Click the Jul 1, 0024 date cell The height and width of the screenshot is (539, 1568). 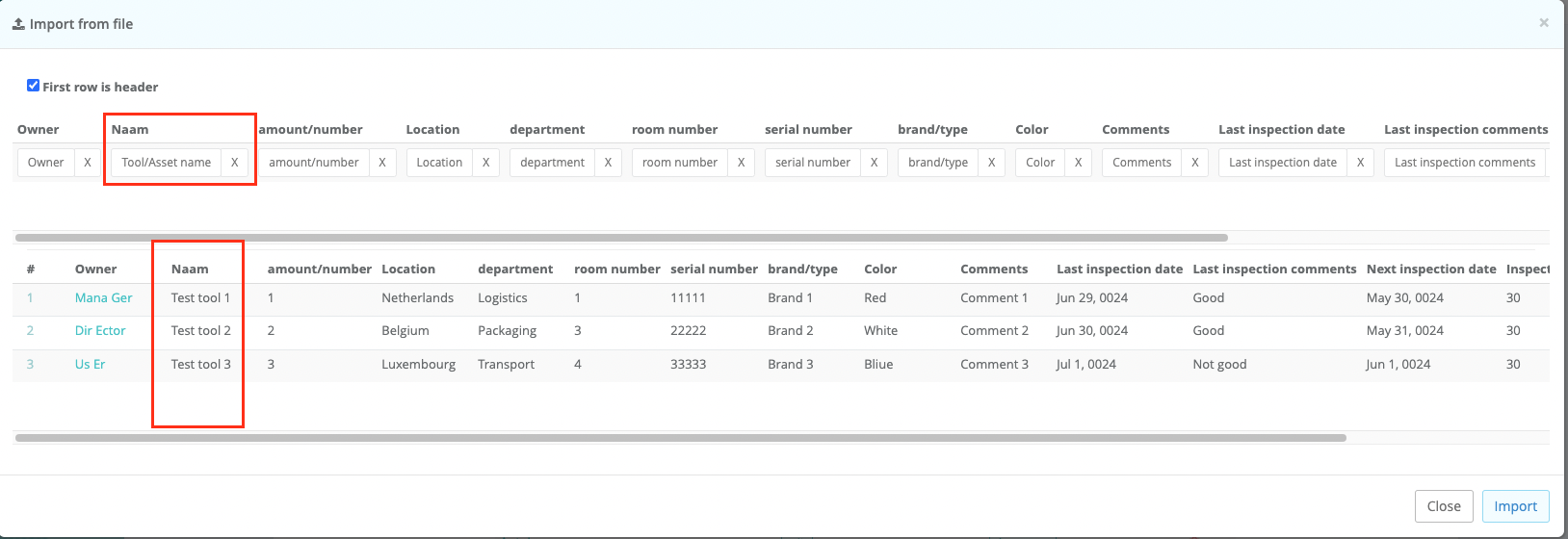point(1086,365)
